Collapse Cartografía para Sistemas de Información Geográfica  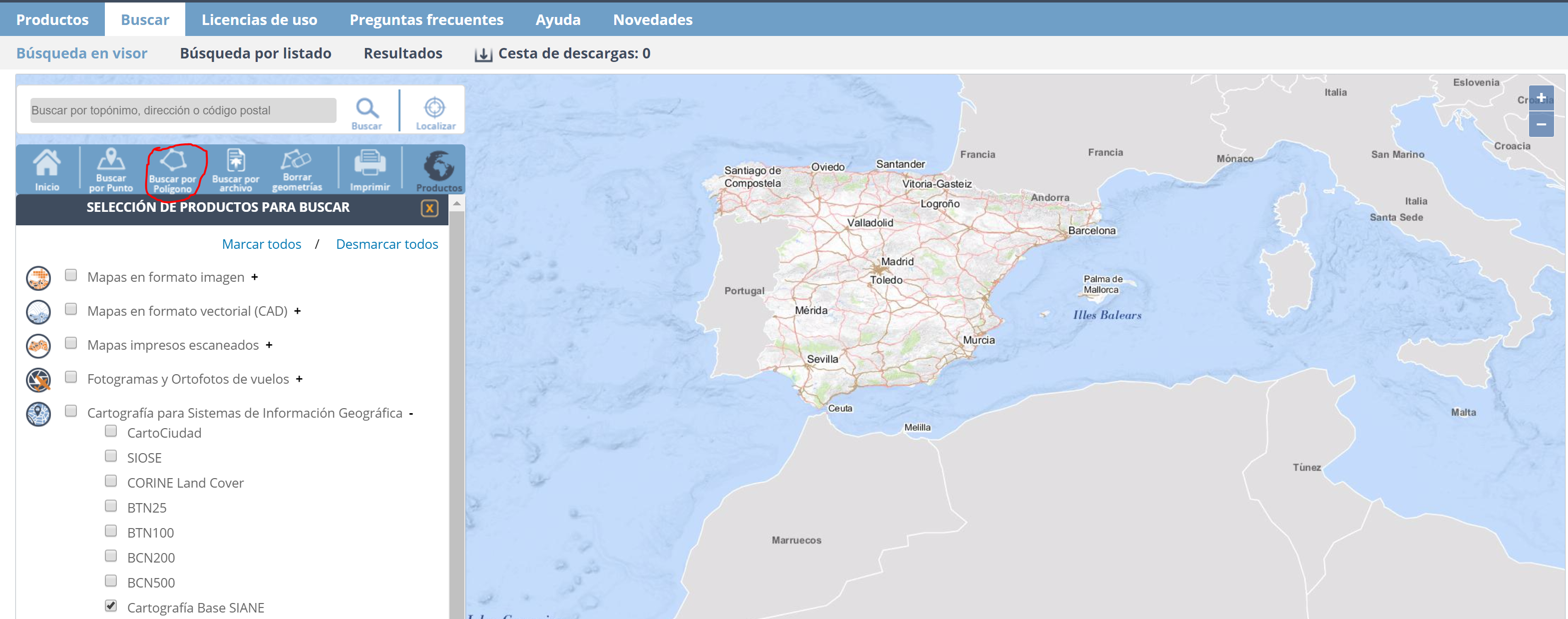tap(411, 414)
